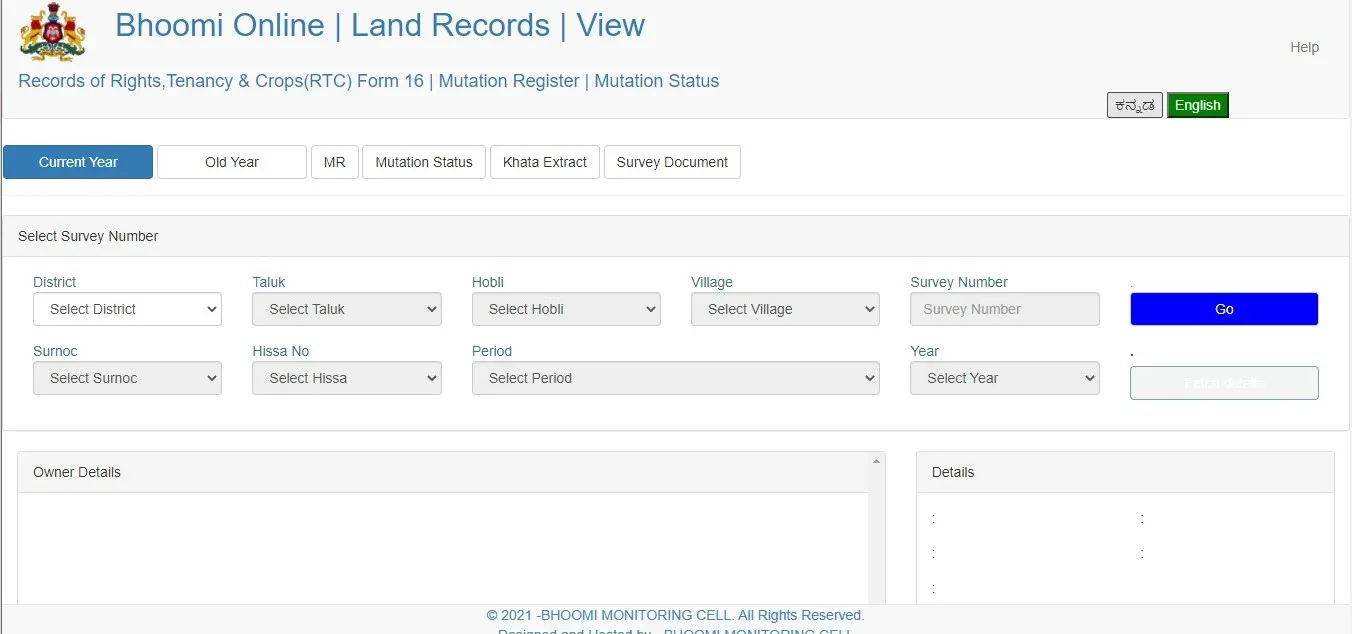Switch language to Kannada
This screenshot has width=1352, height=634.
point(1135,105)
